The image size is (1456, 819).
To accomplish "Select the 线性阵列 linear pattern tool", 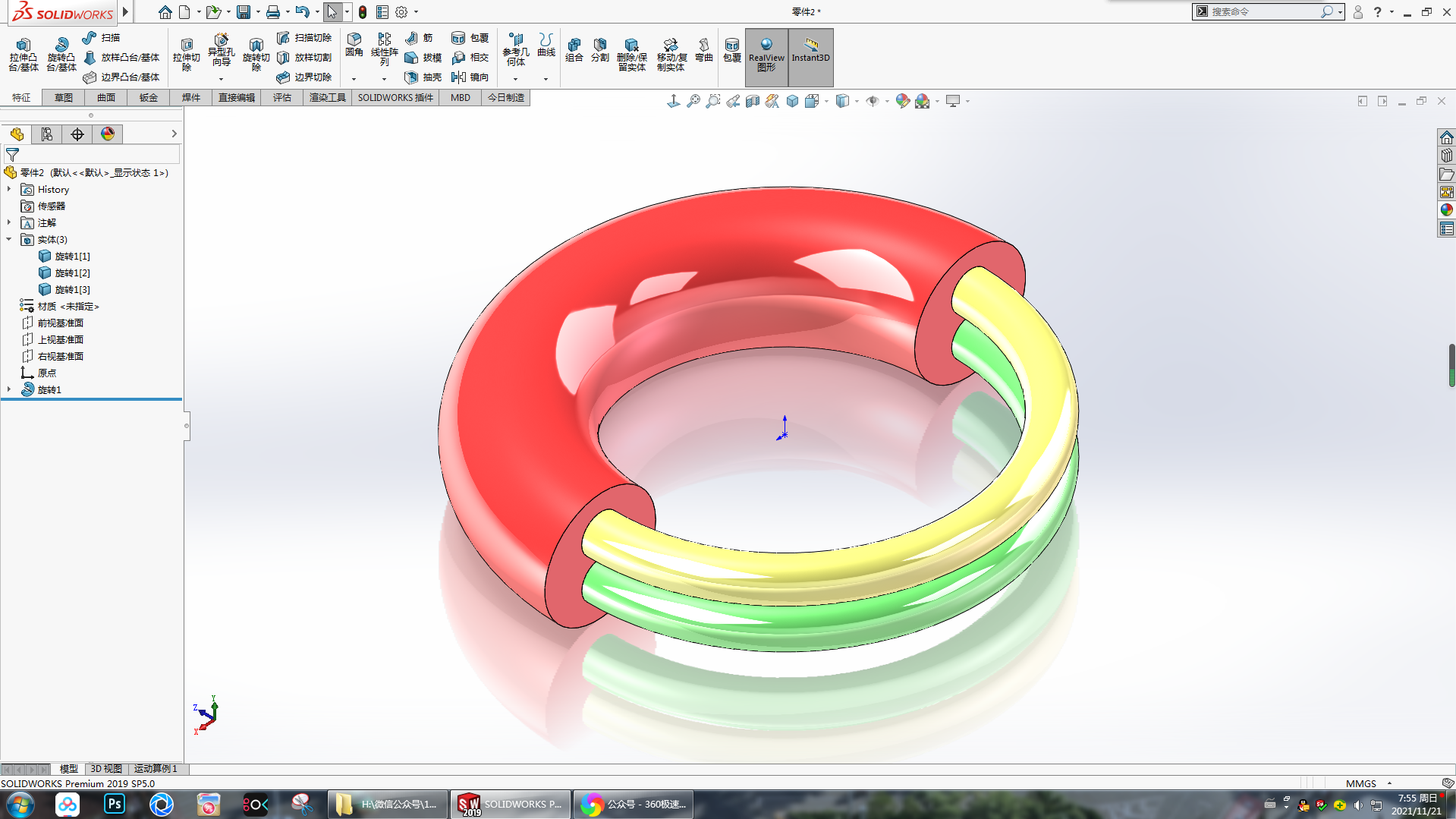I will (384, 49).
